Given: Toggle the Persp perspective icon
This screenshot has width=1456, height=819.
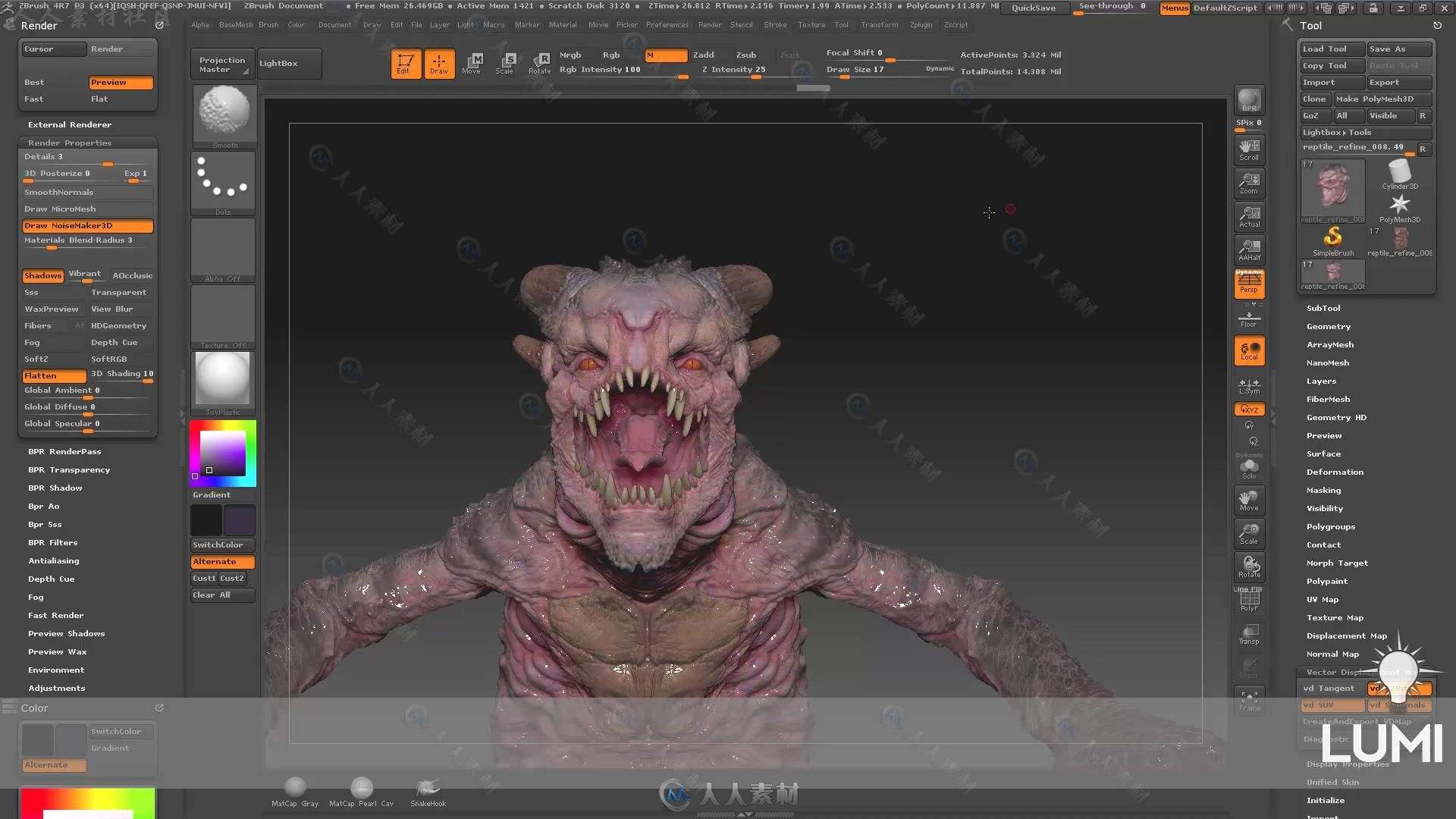Looking at the screenshot, I should click(1249, 283).
